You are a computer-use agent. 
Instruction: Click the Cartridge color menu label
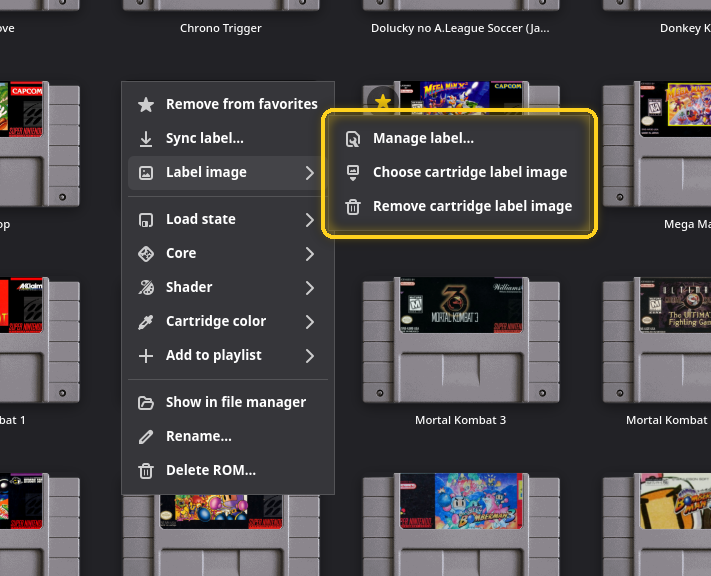(216, 321)
